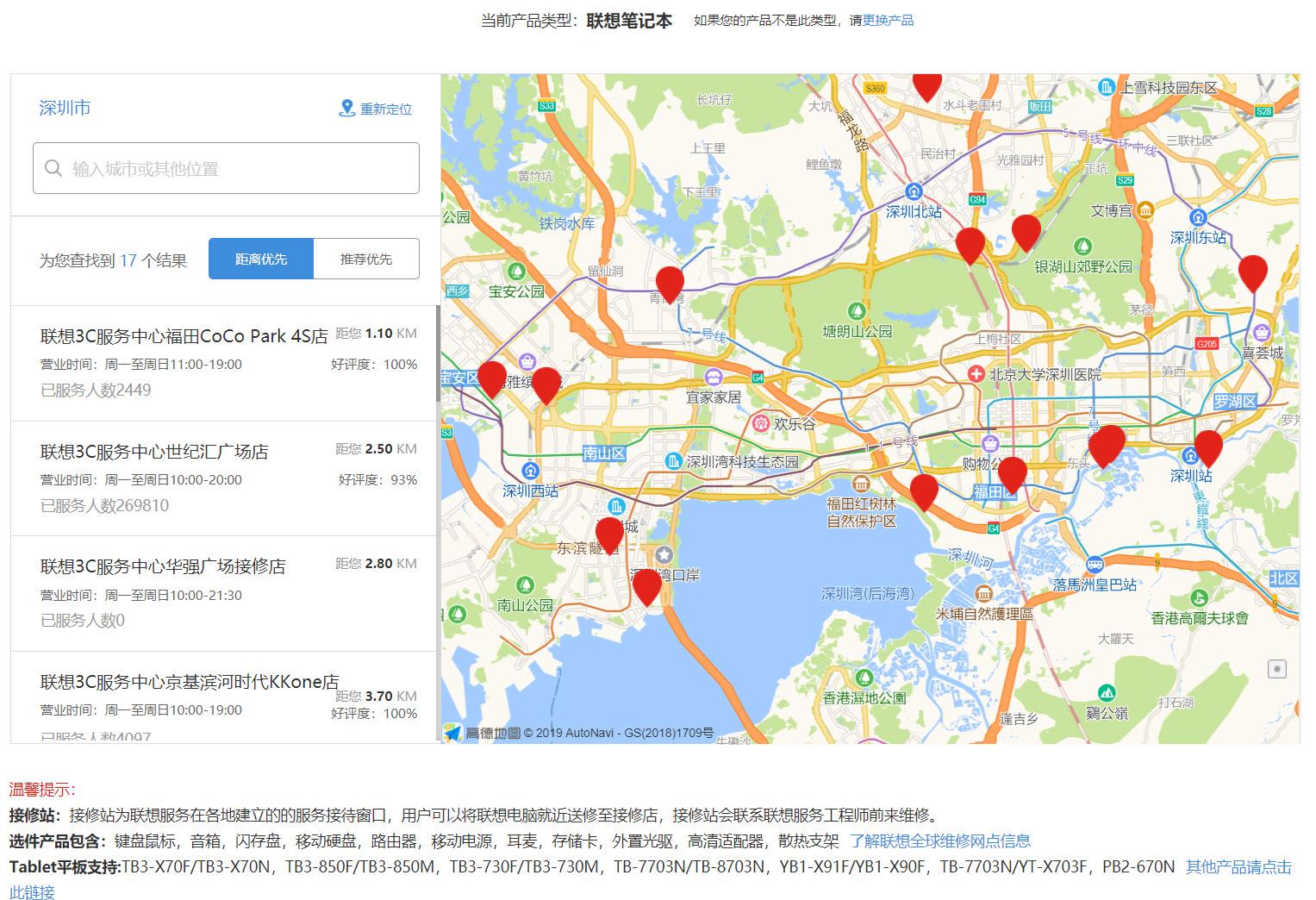Click the 欢乐谷 attraction icon on map
This screenshot has width=1316, height=900.
760,423
